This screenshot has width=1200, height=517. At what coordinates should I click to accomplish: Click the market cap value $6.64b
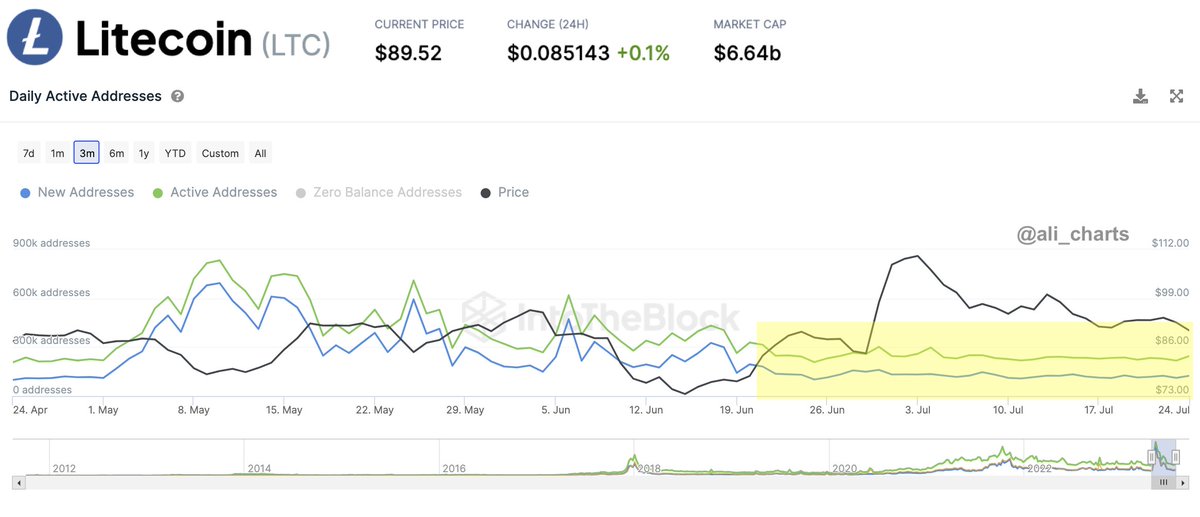point(747,53)
